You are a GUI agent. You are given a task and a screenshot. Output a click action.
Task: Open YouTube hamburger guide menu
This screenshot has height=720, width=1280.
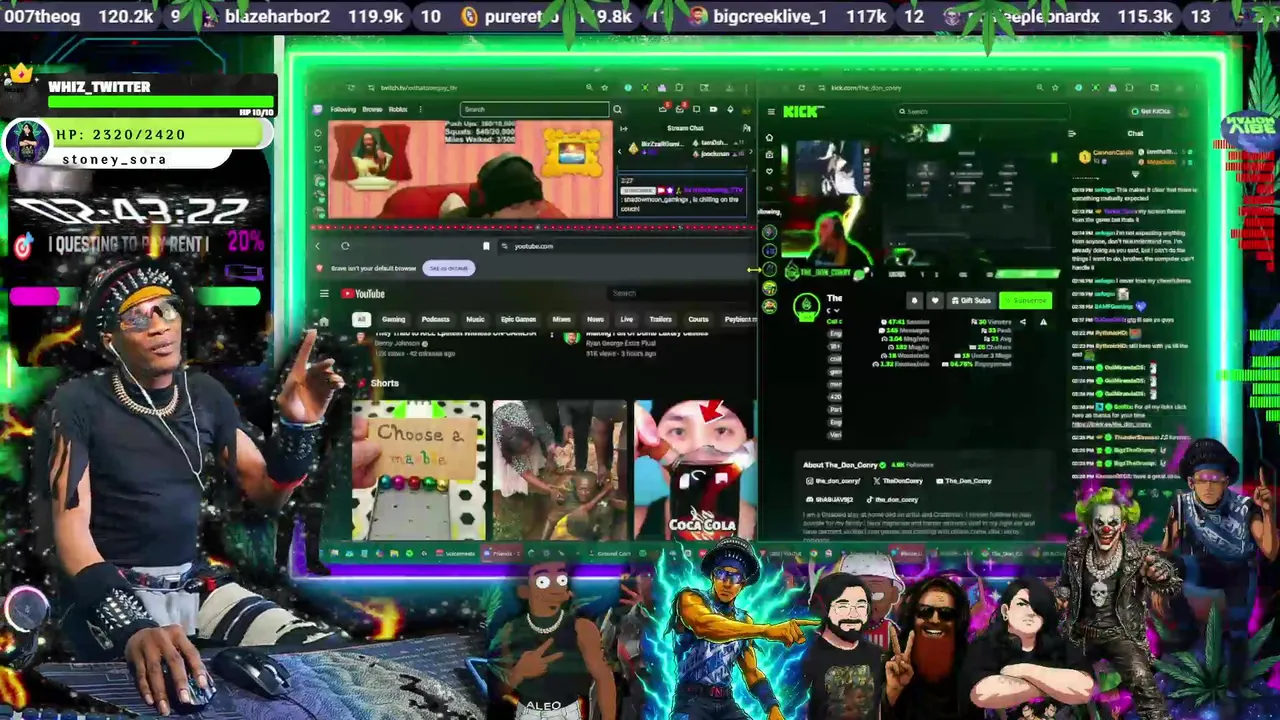324,294
